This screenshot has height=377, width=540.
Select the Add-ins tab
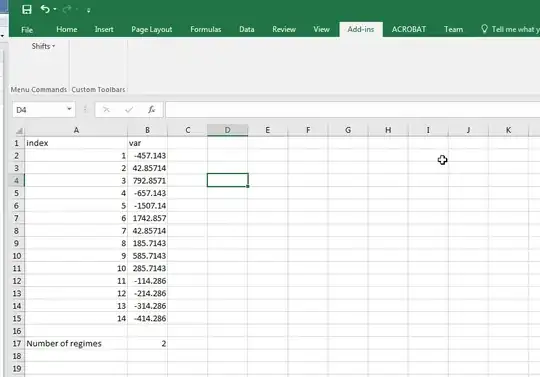tap(361, 30)
